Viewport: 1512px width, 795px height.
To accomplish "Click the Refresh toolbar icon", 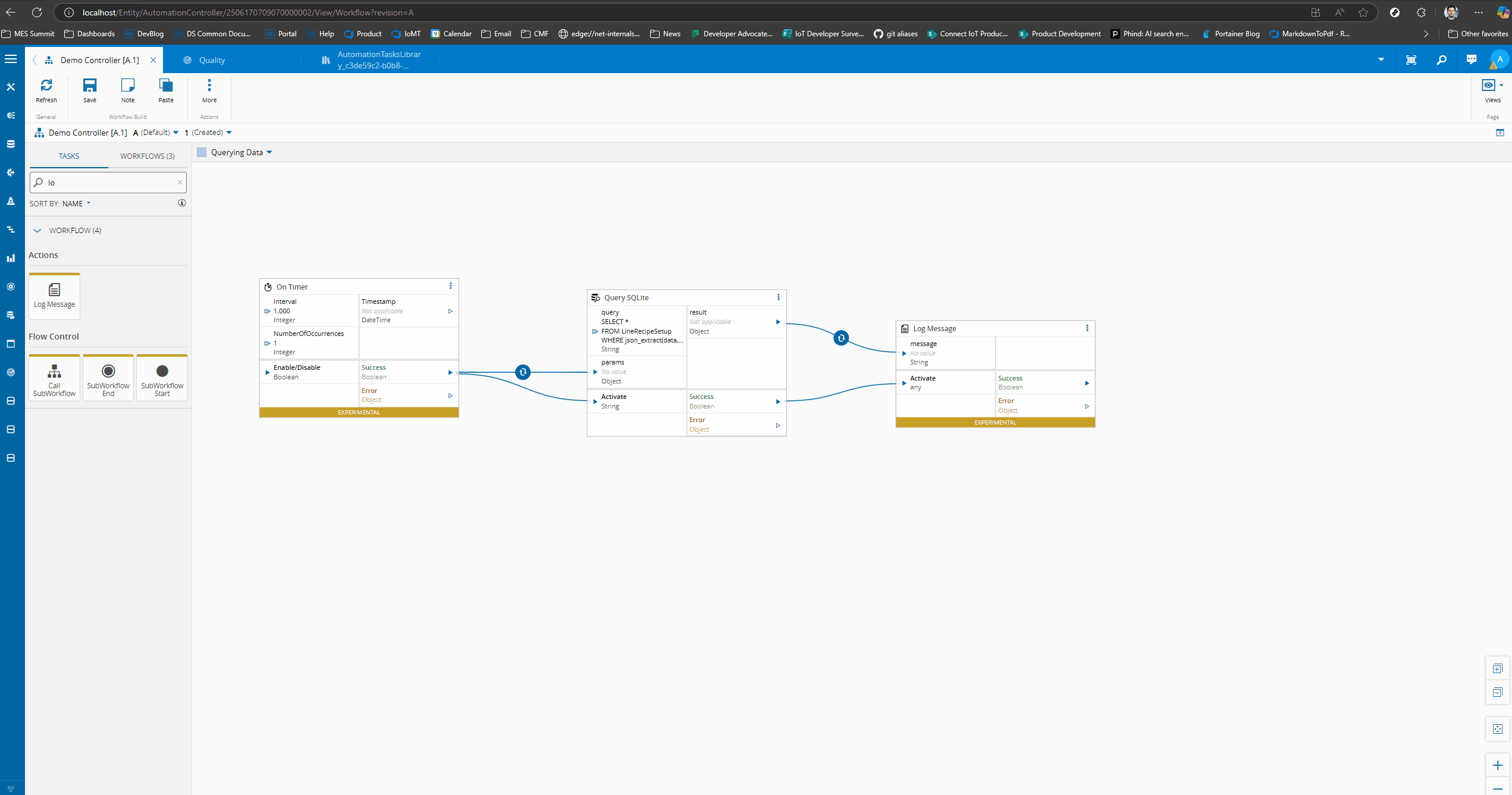I will click(46, 90).
